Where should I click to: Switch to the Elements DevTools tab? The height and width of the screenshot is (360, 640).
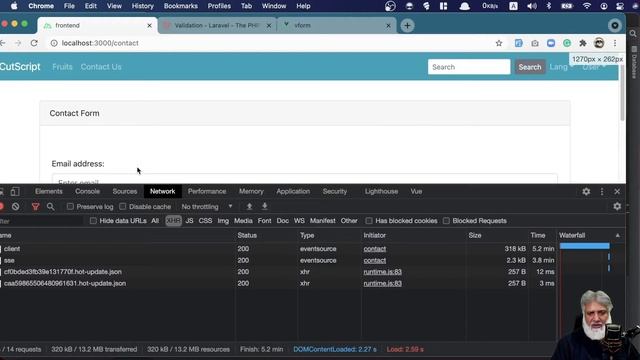click(49, 191)
